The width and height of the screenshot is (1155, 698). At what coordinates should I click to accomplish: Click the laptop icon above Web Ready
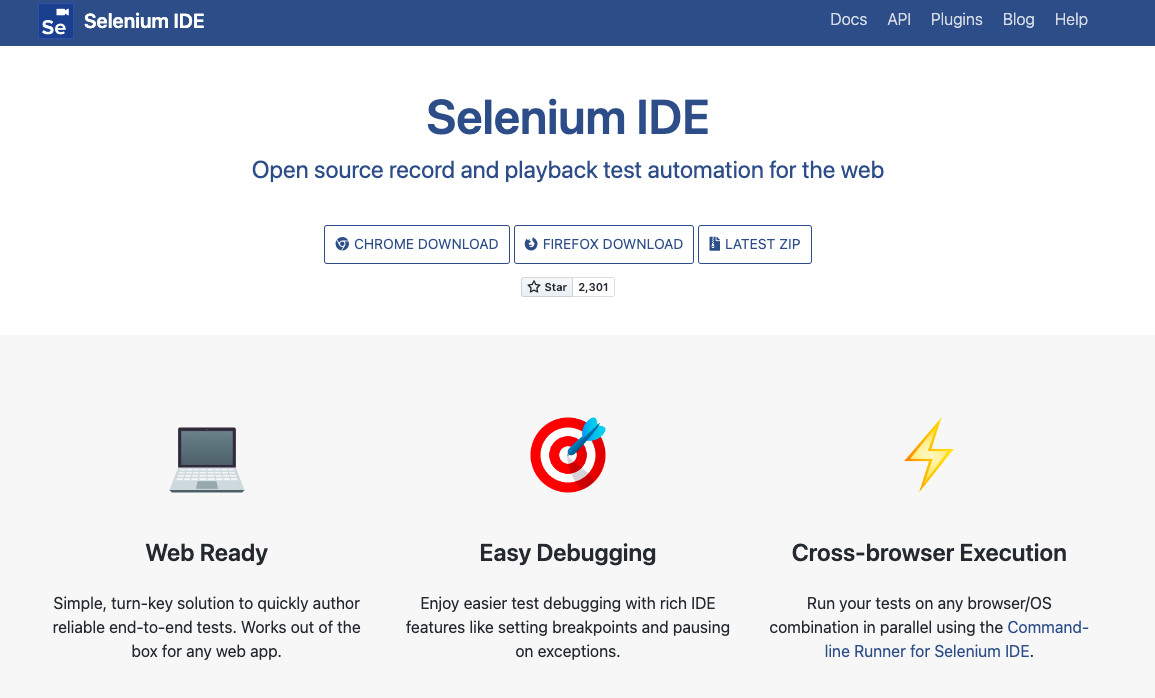[x=207, y=459]
